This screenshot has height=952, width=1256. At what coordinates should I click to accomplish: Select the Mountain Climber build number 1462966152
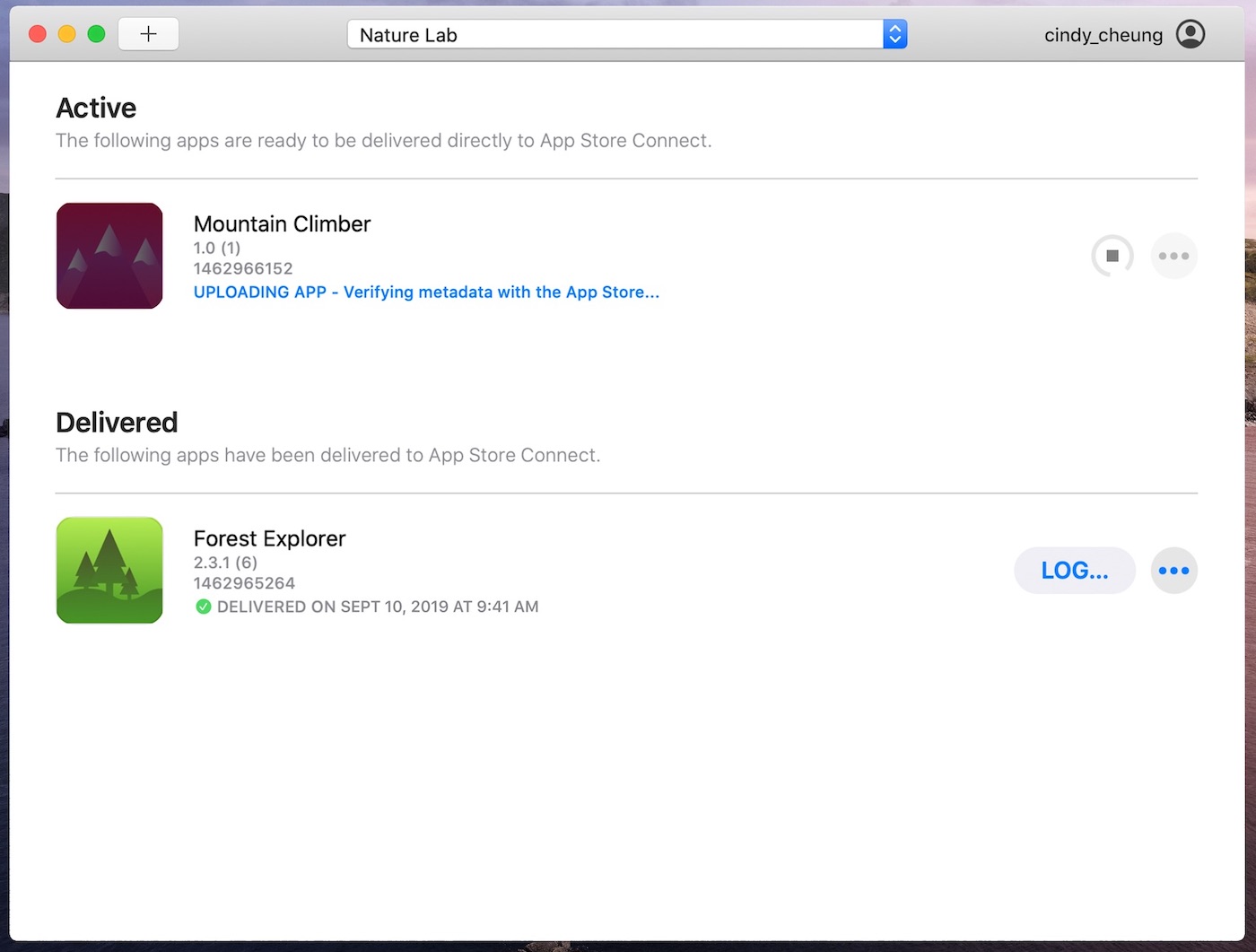[243, 268]
